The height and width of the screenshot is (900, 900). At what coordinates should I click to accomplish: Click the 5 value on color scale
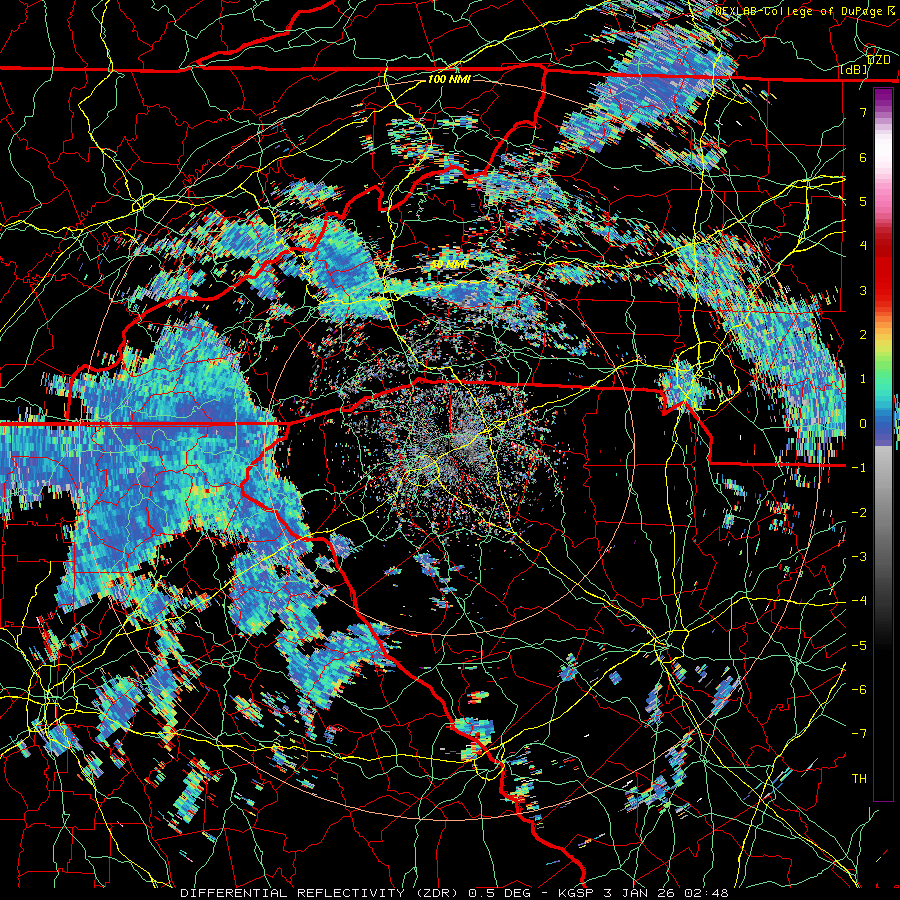point(863,201)
